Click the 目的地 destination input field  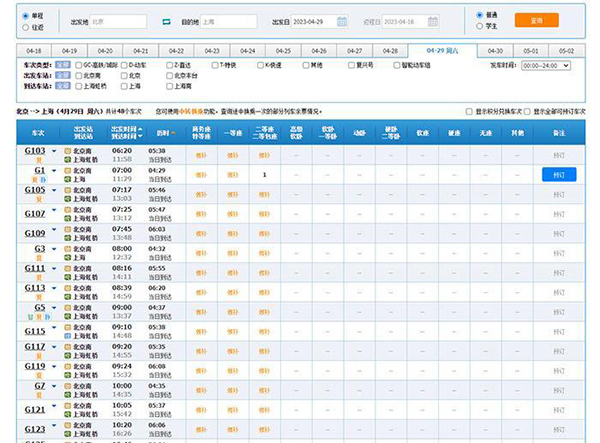pyautogui.click(x=230, y=20)
